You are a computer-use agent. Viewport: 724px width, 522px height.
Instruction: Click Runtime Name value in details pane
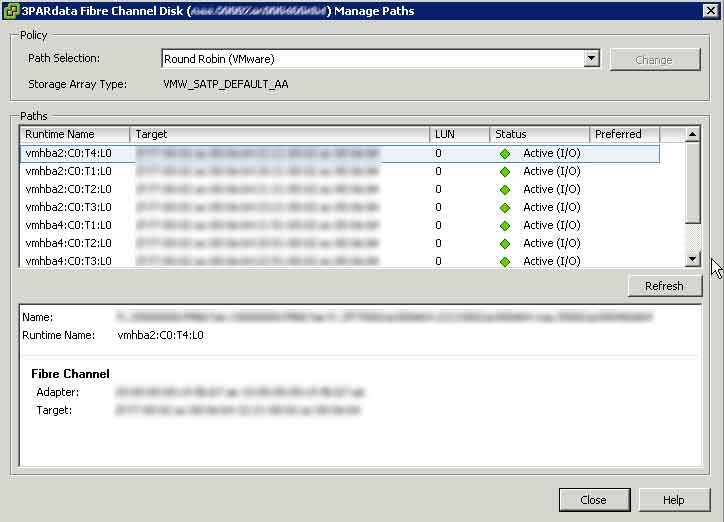(160, 335)
